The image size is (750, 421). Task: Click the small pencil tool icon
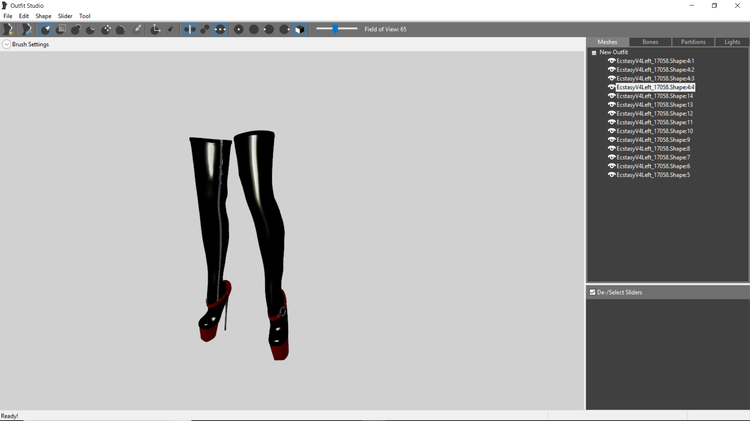click(170, 29)
